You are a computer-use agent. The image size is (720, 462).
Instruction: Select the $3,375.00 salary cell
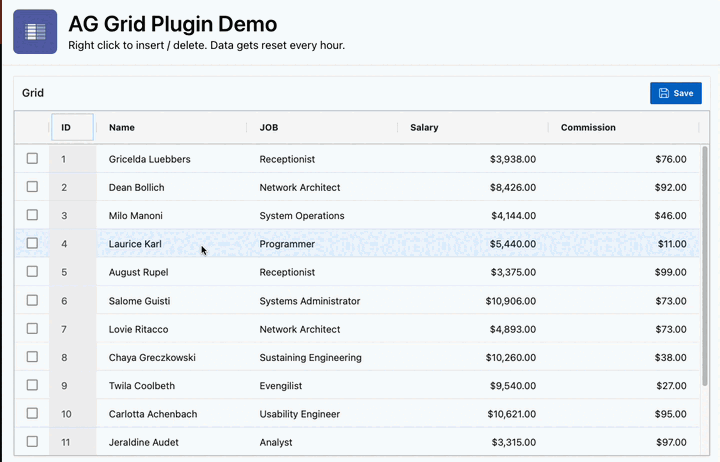(x=473, y=272)
